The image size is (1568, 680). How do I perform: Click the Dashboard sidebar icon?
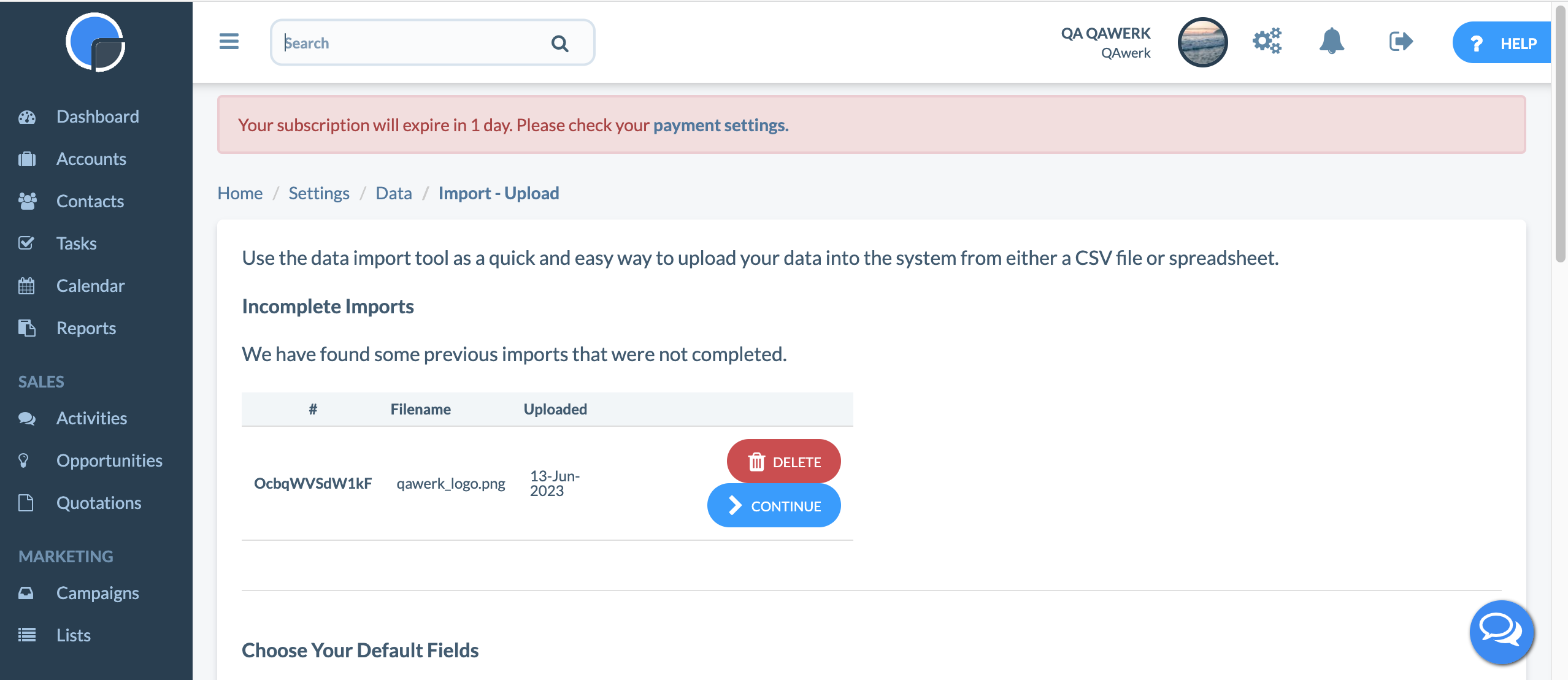pyautogui.click(x=27, y=117)
